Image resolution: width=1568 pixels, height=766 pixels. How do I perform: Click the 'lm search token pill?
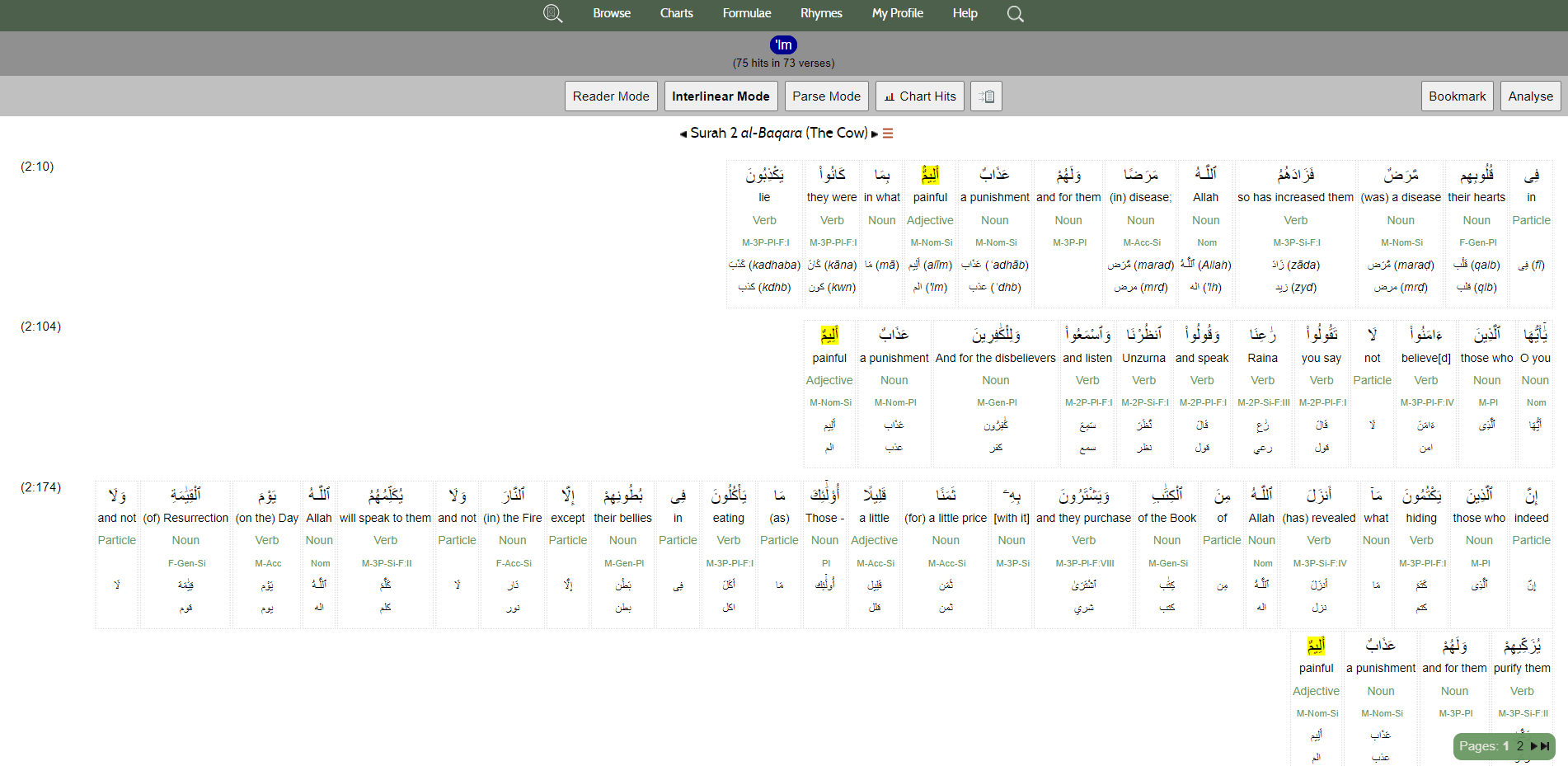click(782, 45)
